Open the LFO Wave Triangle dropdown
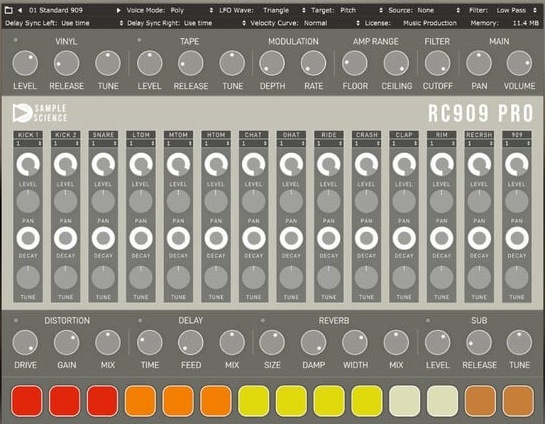The width and height of the screenshot is (545, 424). tap(284, 10)
